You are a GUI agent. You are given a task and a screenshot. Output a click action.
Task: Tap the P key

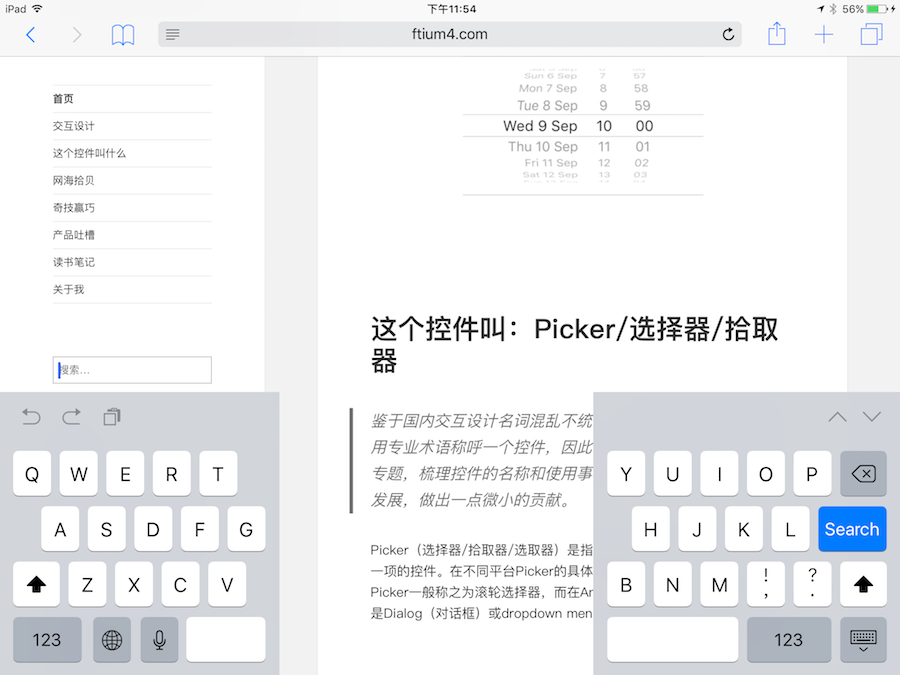tap(812, 474)
